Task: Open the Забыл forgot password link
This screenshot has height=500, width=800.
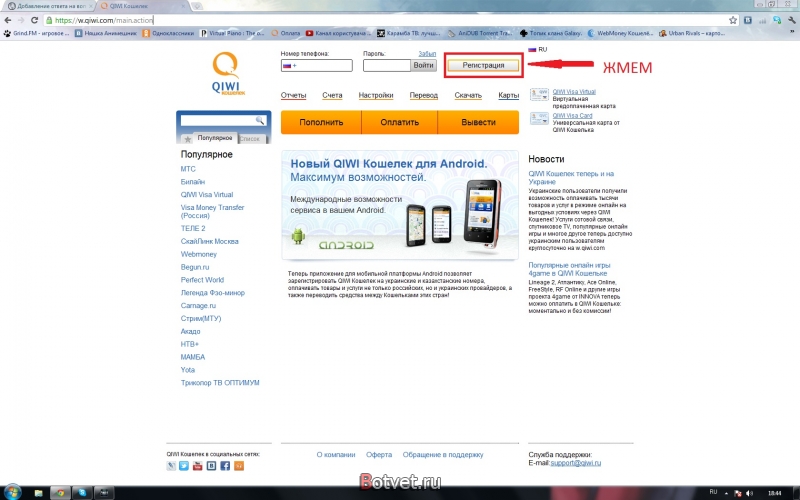Action: [427, 53]
